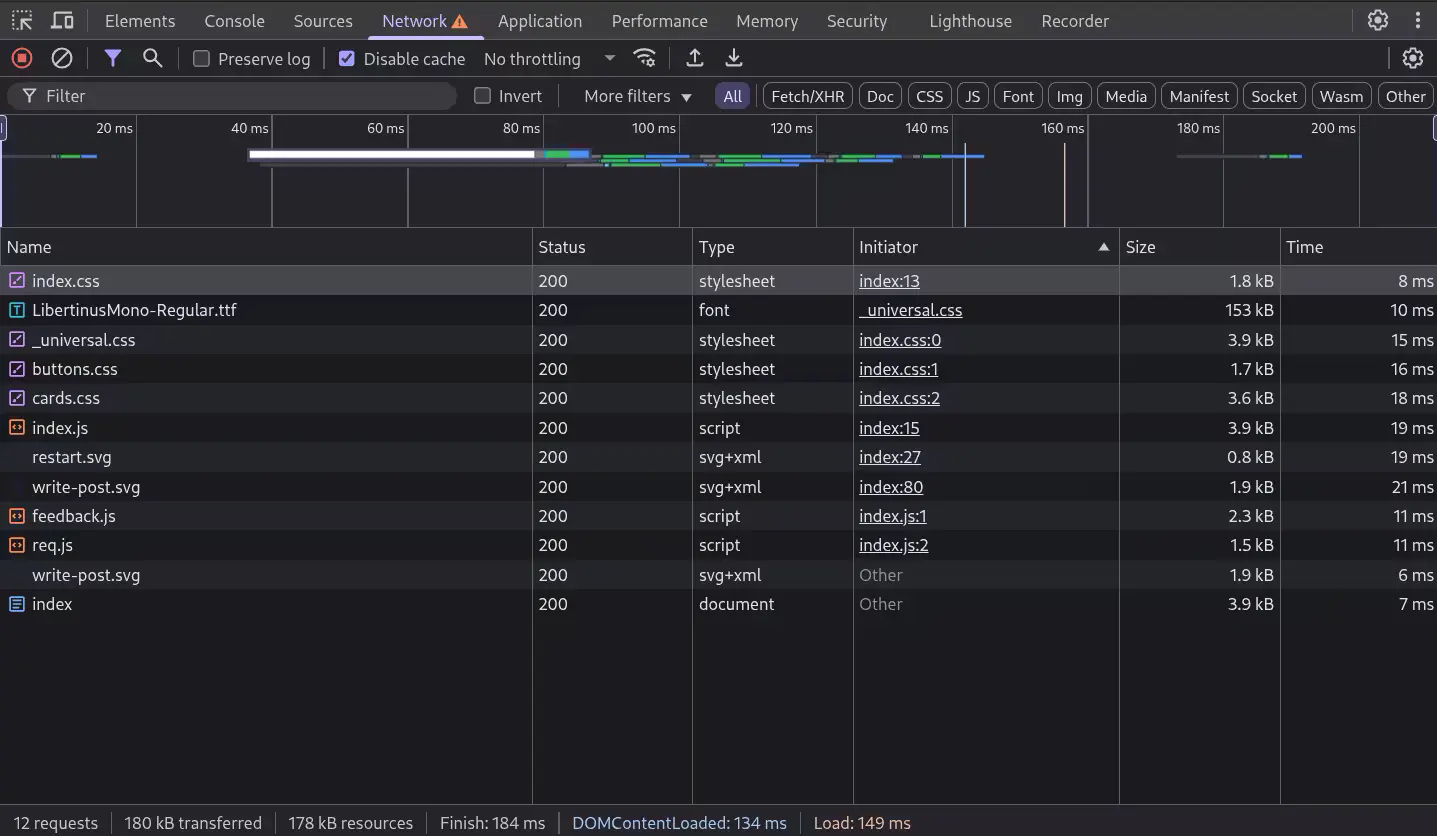Select the Font request filter
This screenshot has height=836, width=1437.
click(1017, 95)
